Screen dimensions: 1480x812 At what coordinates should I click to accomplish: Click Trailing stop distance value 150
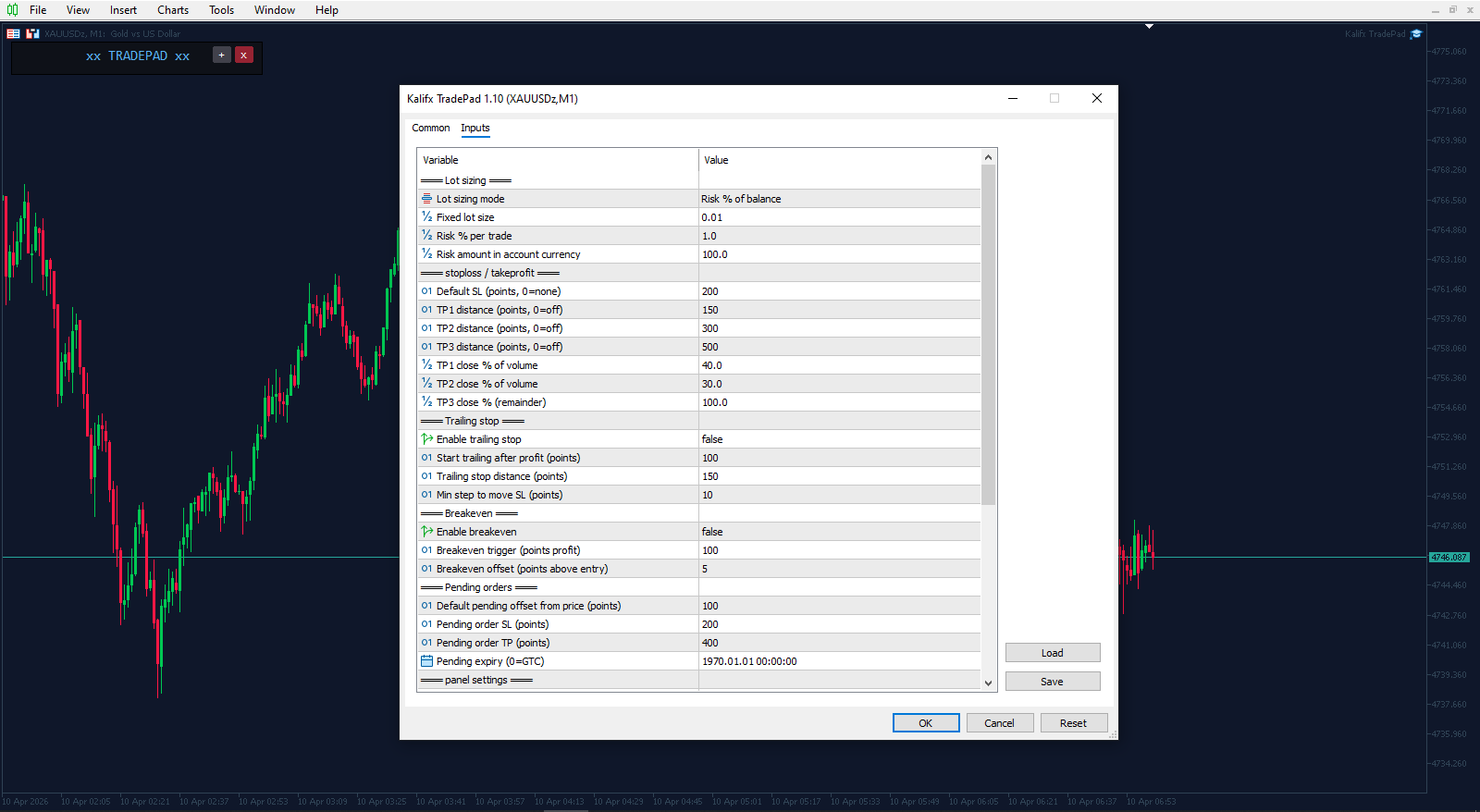(x=839, y=476)
